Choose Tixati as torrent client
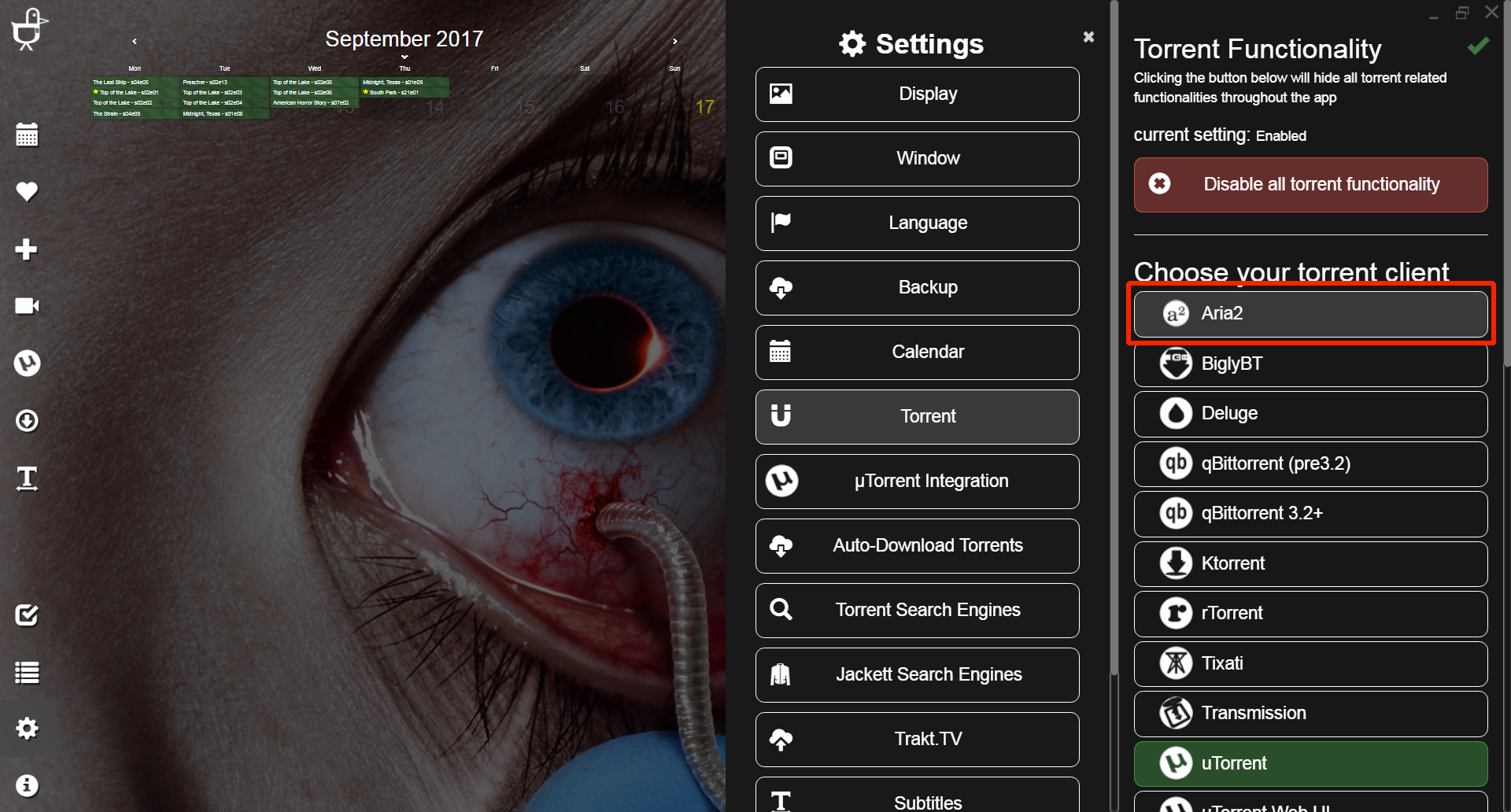 point(1310,664)
